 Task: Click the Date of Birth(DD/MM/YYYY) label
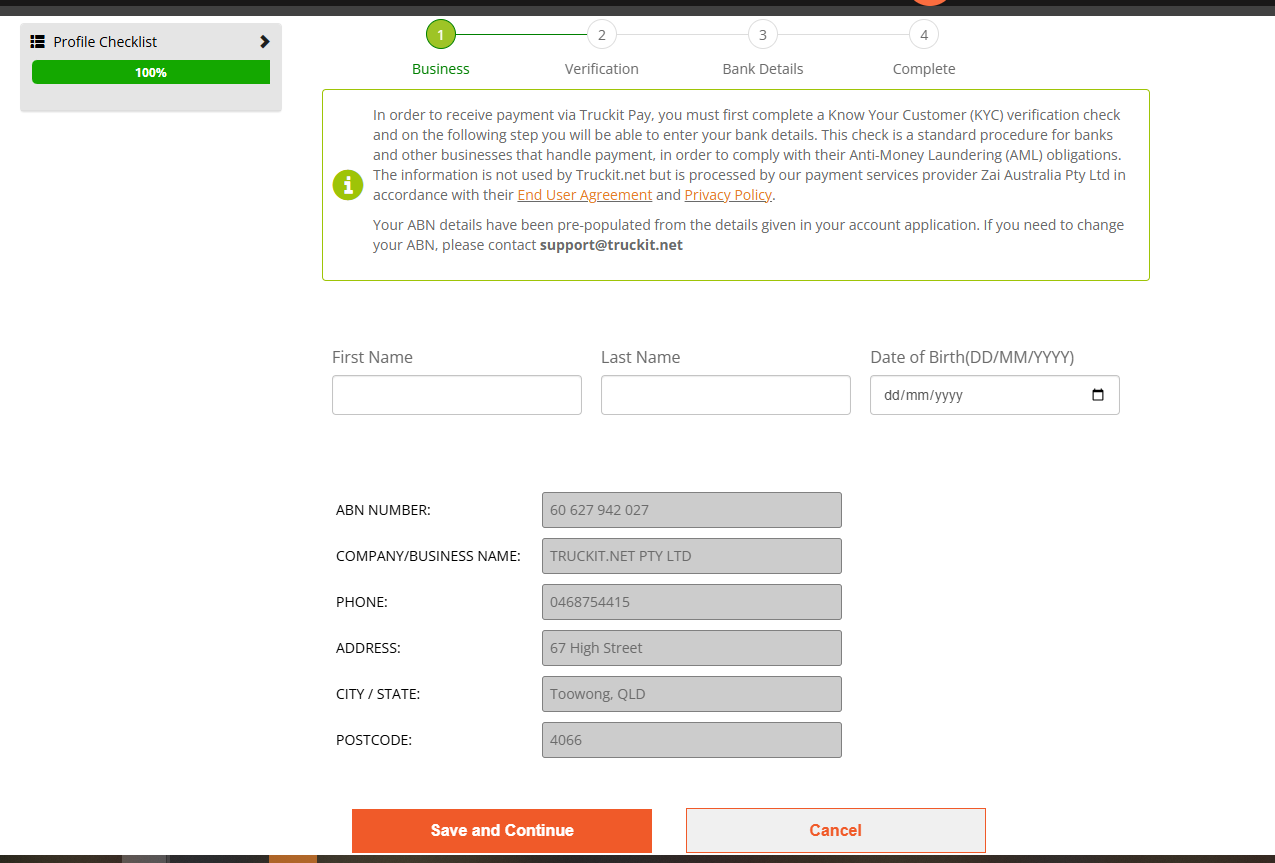click(x=972, y=357)
